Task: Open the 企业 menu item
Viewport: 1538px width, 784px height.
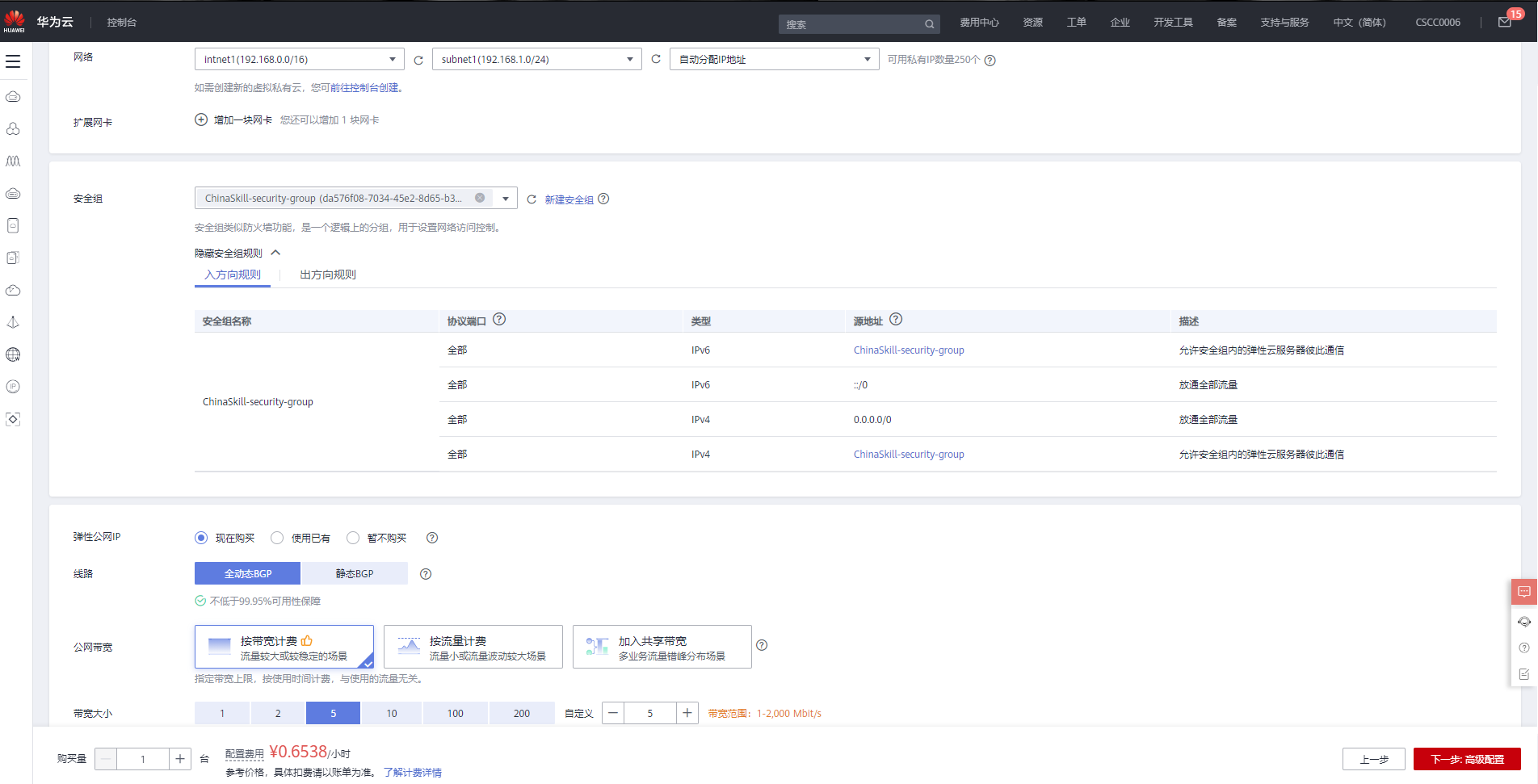Action: click(1120, 23)
